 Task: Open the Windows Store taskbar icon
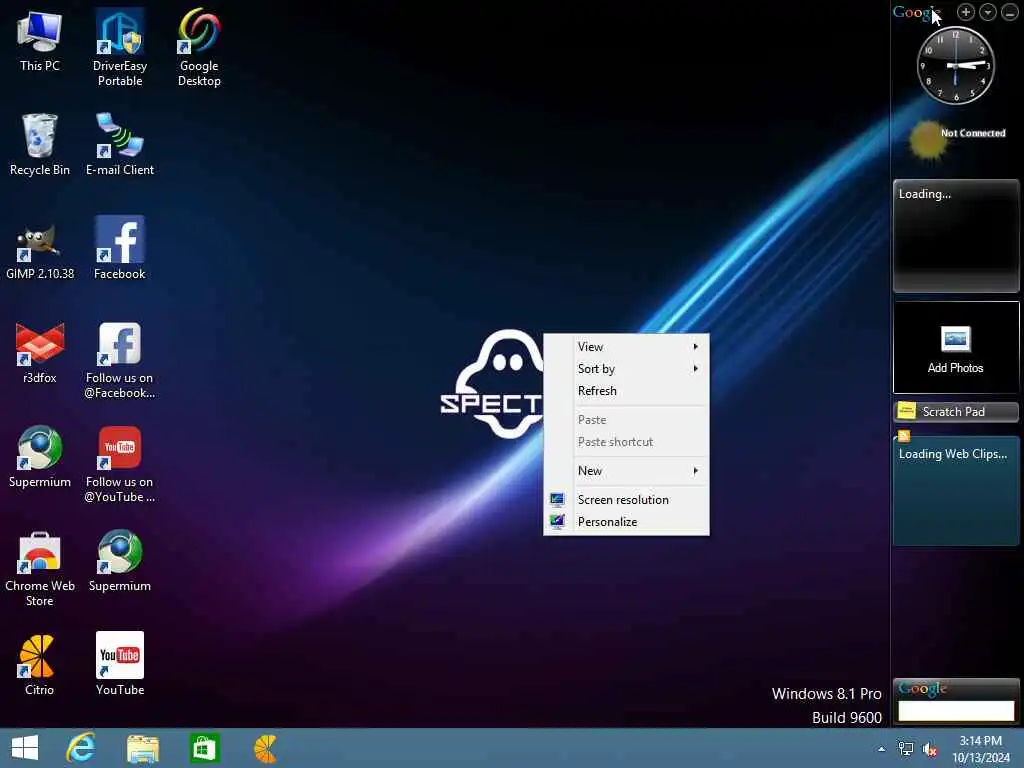(x=204, y=748)
